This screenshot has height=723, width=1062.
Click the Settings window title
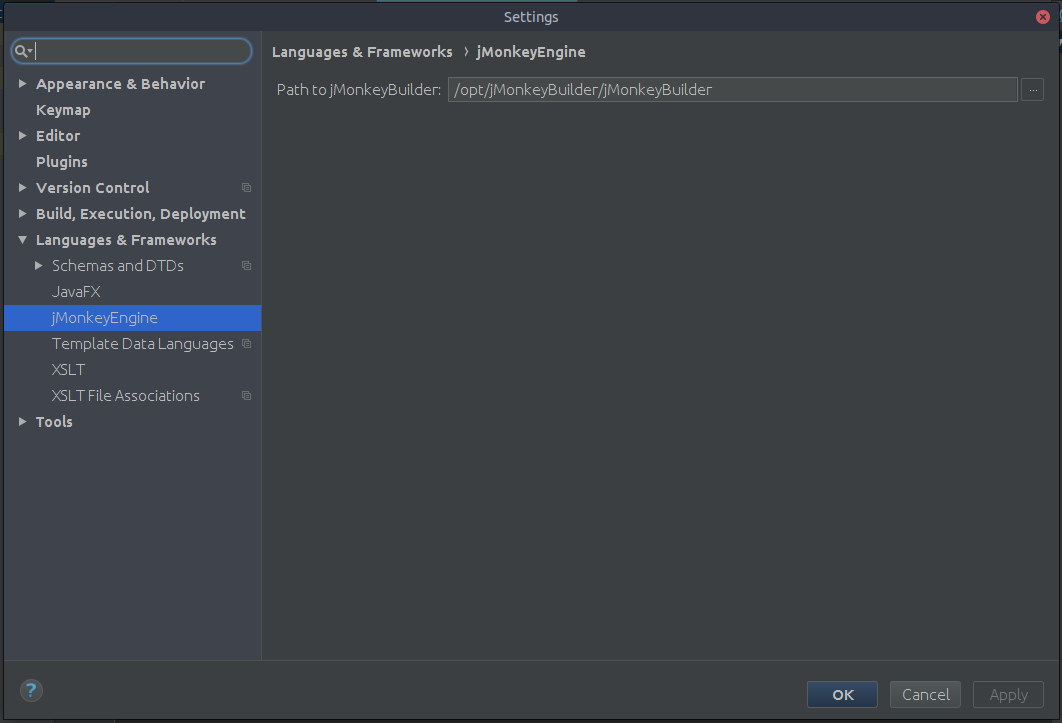531,17
